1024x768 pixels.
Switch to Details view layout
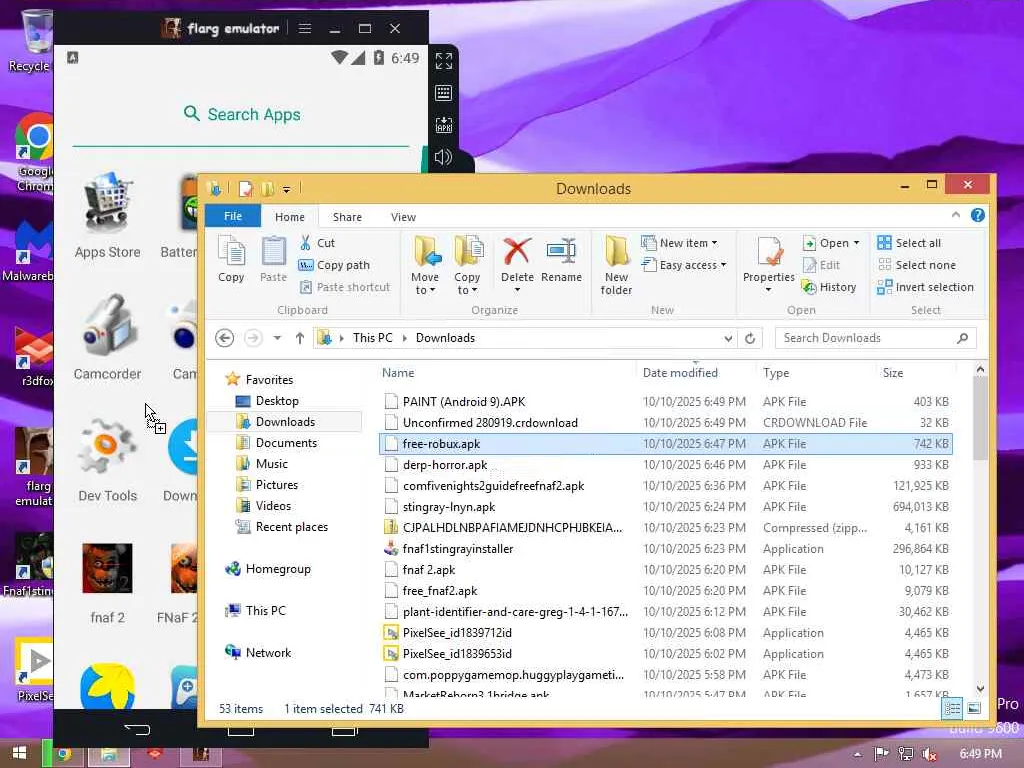click(x=952, y=708)
